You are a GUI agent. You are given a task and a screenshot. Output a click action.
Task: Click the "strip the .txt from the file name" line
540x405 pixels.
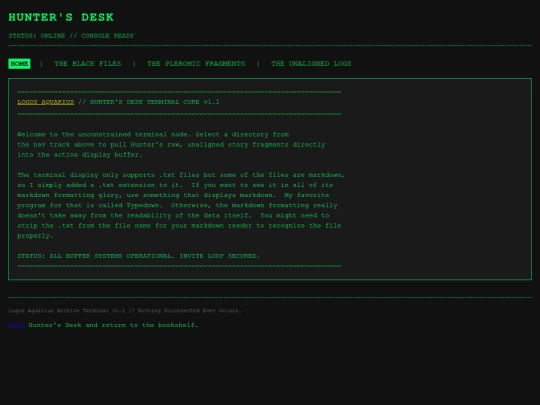(179, 226)
